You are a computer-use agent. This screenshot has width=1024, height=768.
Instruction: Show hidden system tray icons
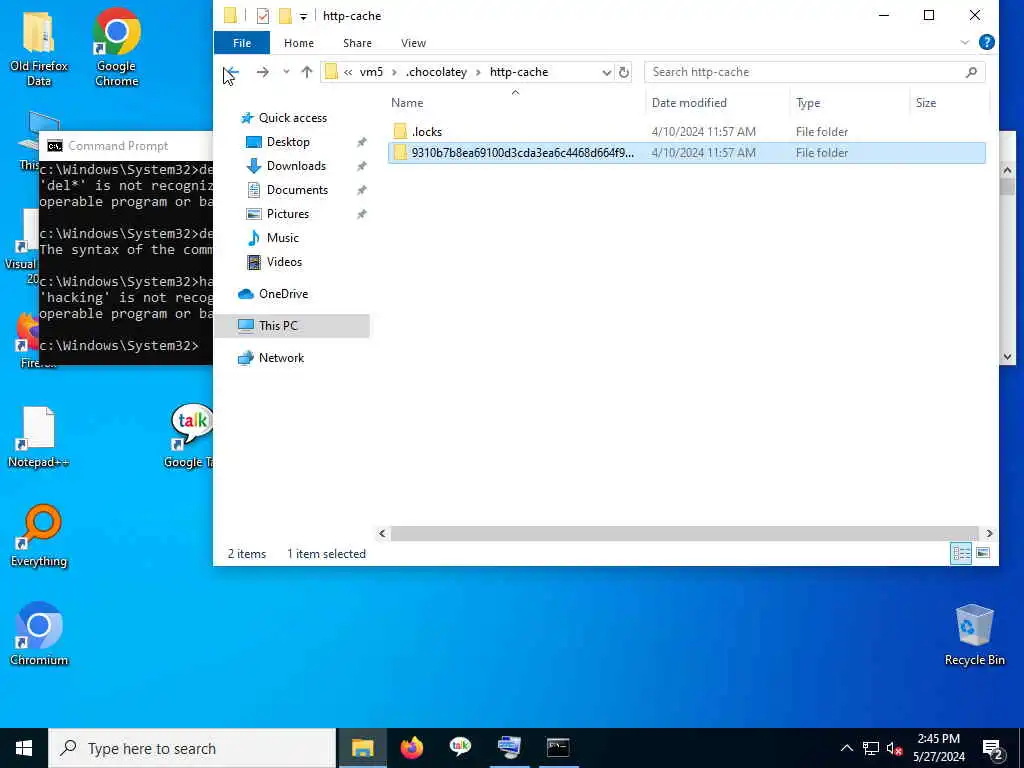[x=846, y=748]
